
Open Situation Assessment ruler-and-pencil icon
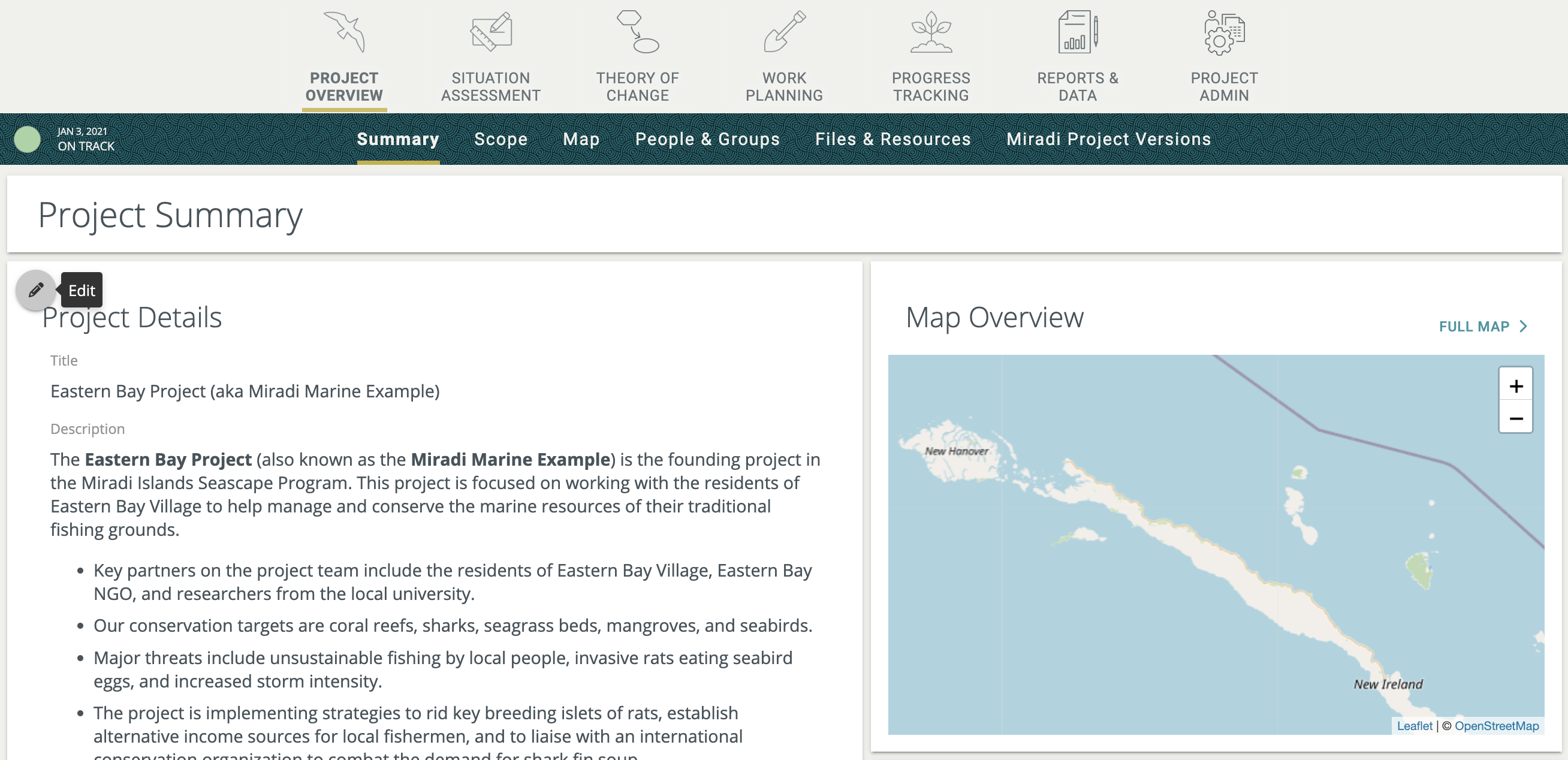click(491, 32)
